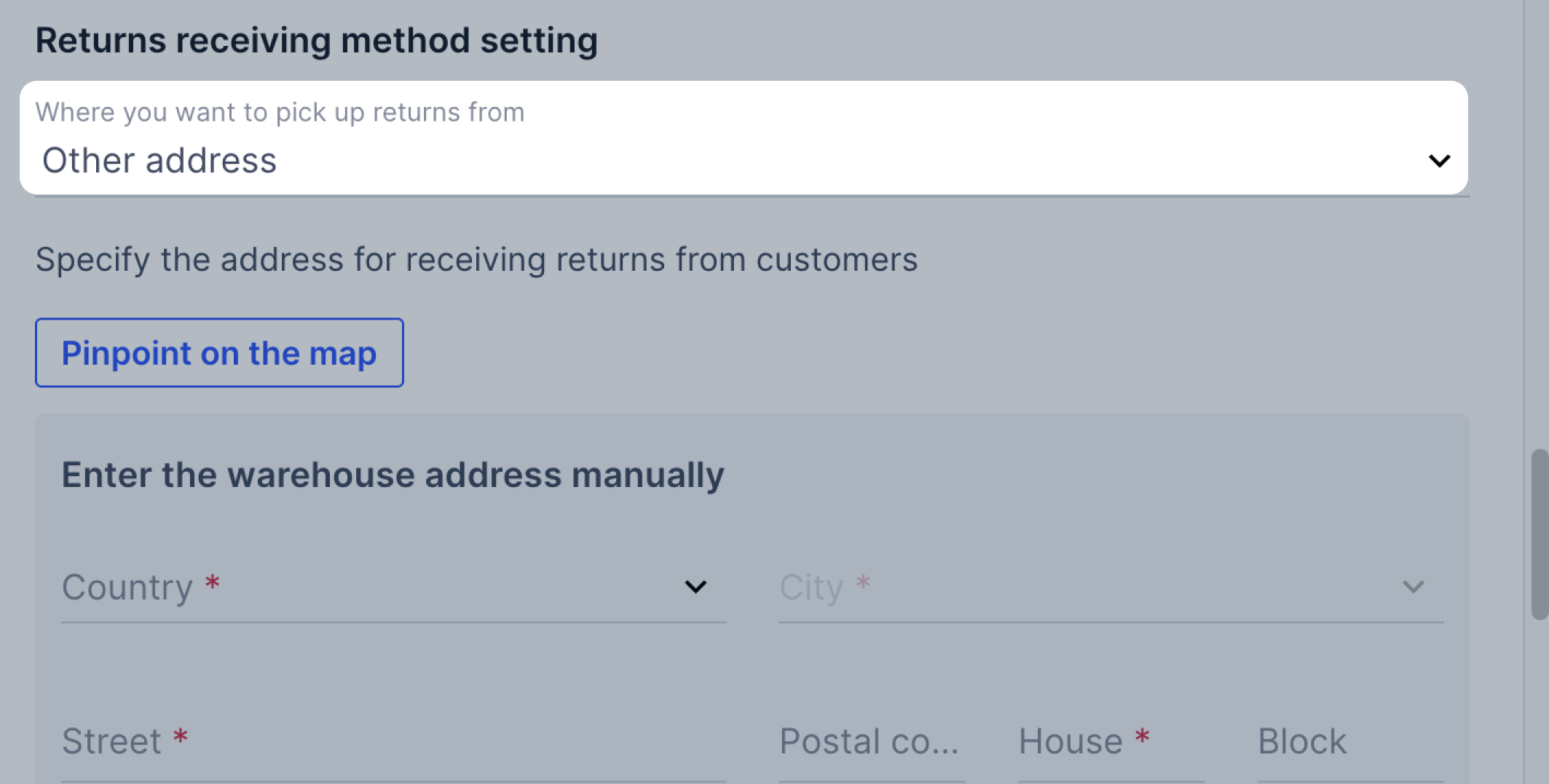Click the Specify the address for receiving returns text
Image resolution: width=1549 pixels, height=784 pixels.
click(476, 260)
